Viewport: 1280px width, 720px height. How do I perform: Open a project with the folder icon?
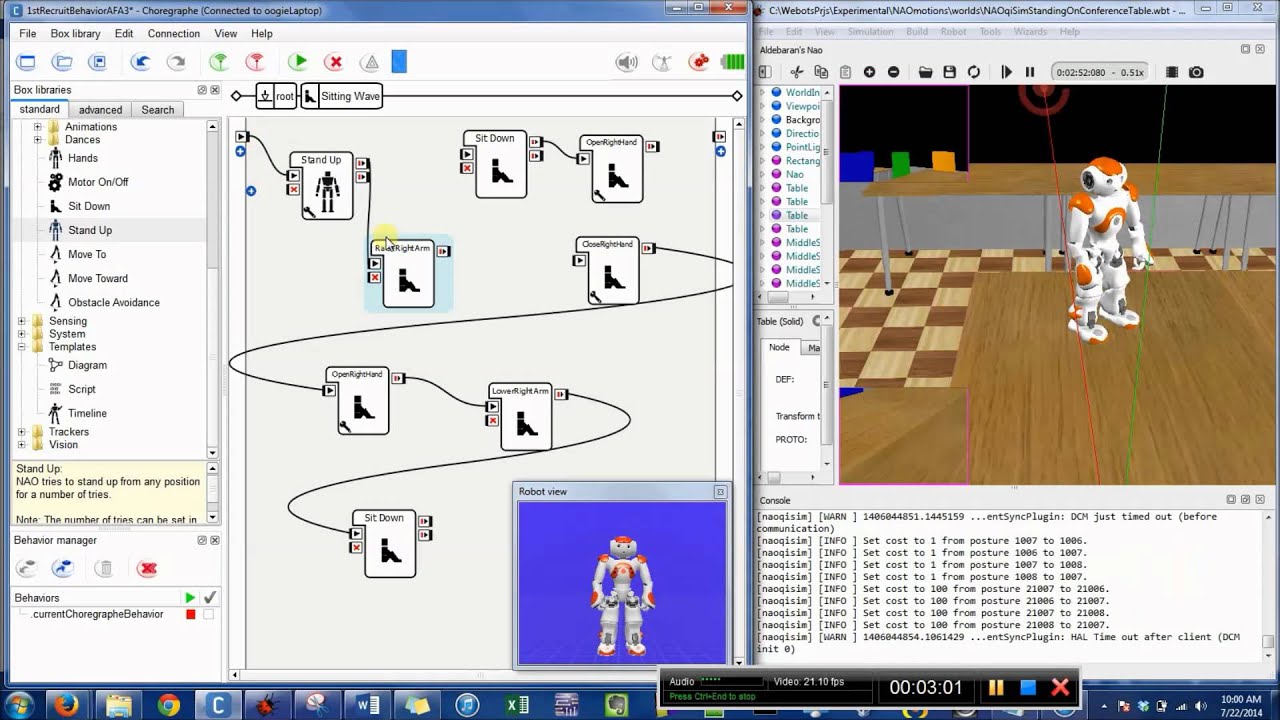pos(62,62)
